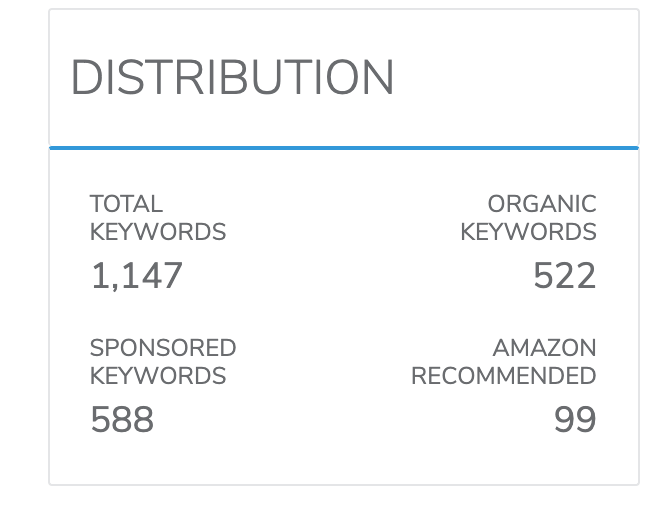Click the word AMAZON in the label

coord(545,348)
